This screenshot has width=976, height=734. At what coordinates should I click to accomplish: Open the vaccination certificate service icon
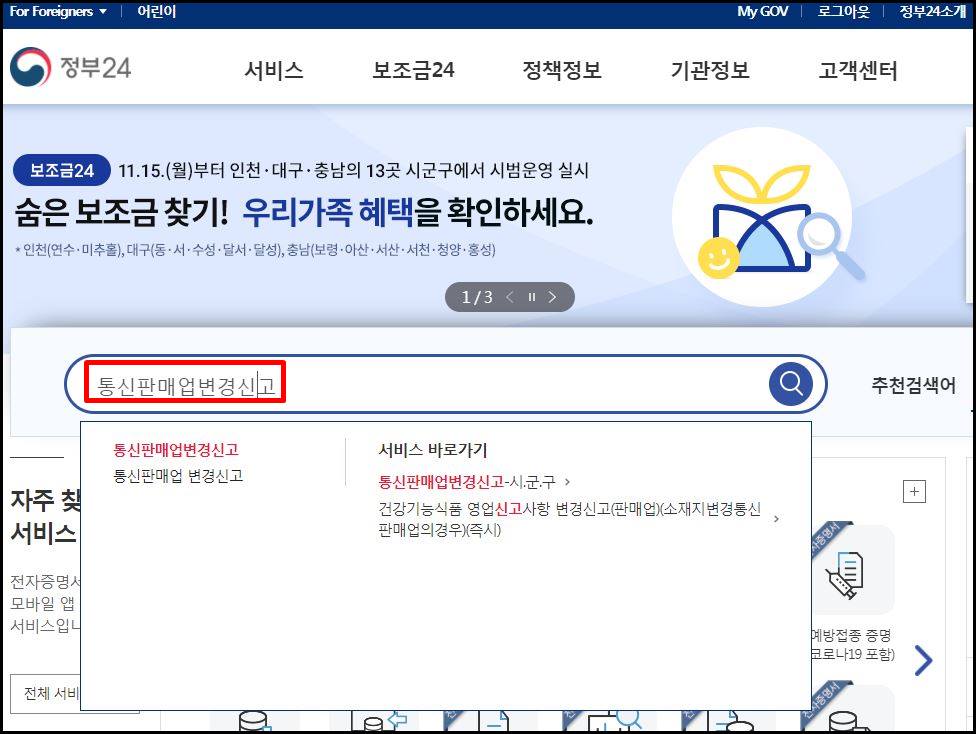click(852, 570)
